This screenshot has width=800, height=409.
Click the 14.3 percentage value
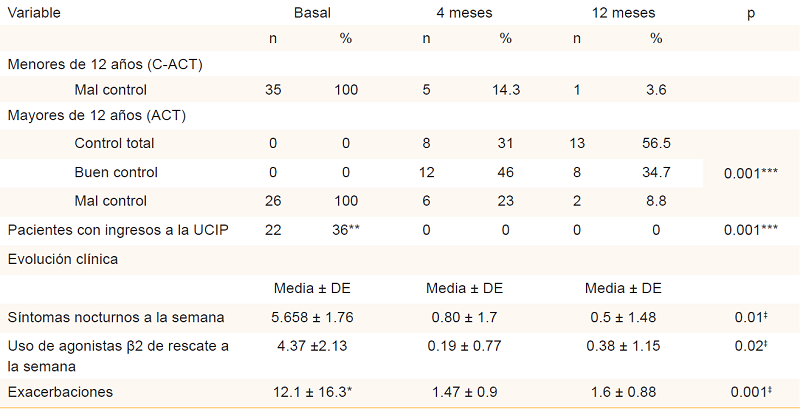[x=505, y=90]
